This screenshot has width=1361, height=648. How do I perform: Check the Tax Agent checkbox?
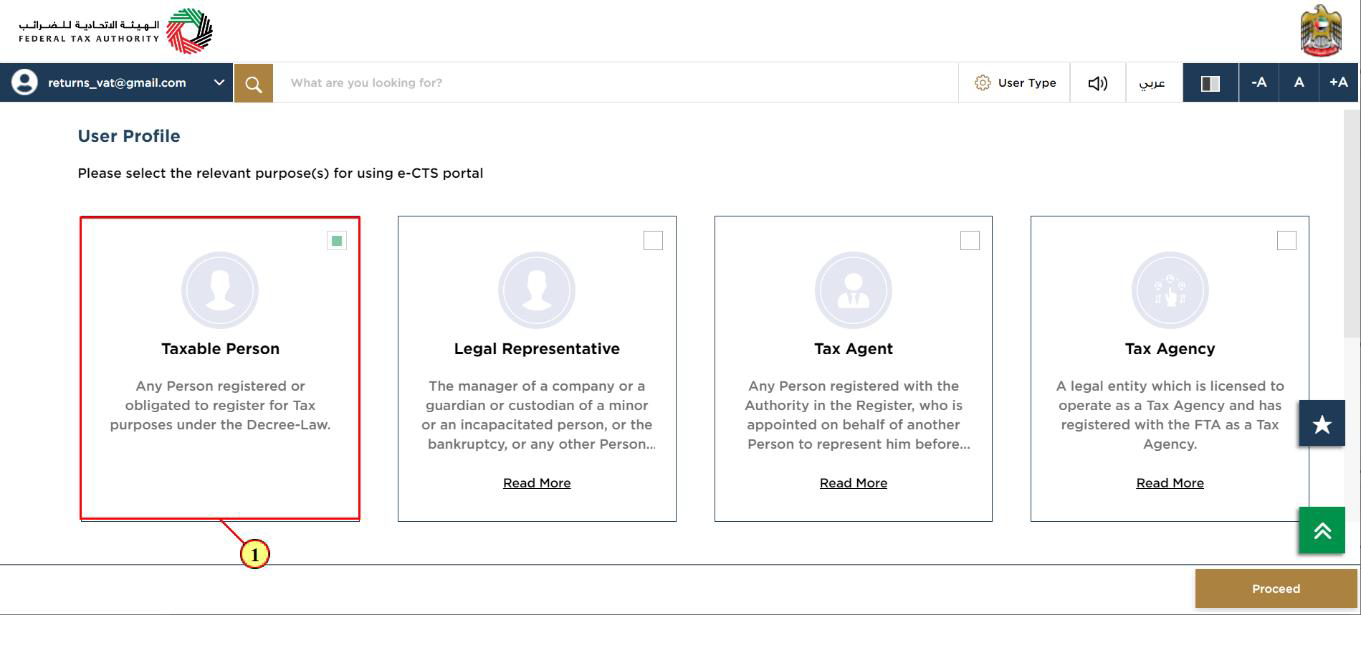click(x=970, y=240)
